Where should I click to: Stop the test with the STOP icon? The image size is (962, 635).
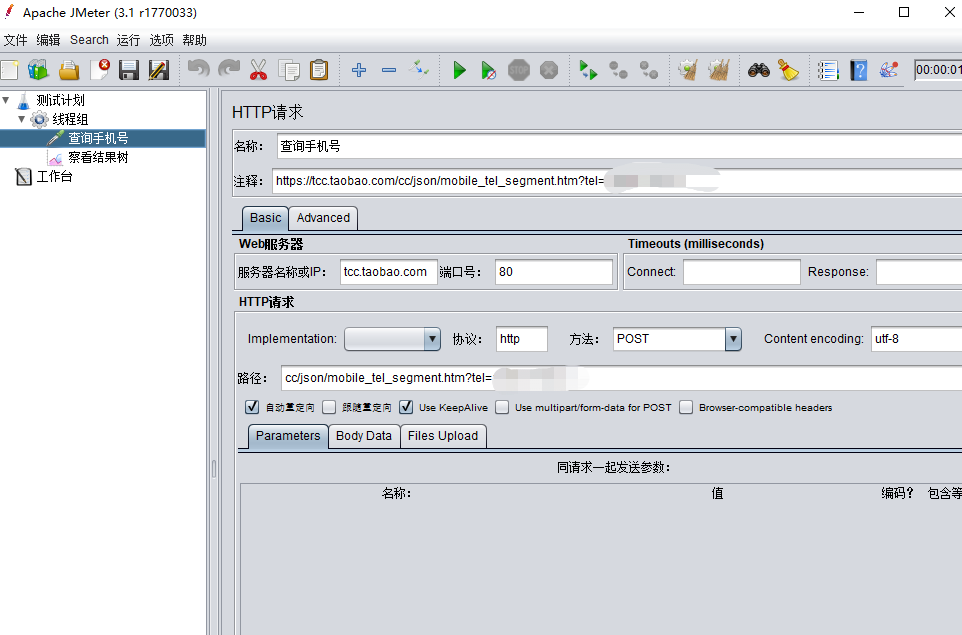pyautogui.click(x=519, y=70)
